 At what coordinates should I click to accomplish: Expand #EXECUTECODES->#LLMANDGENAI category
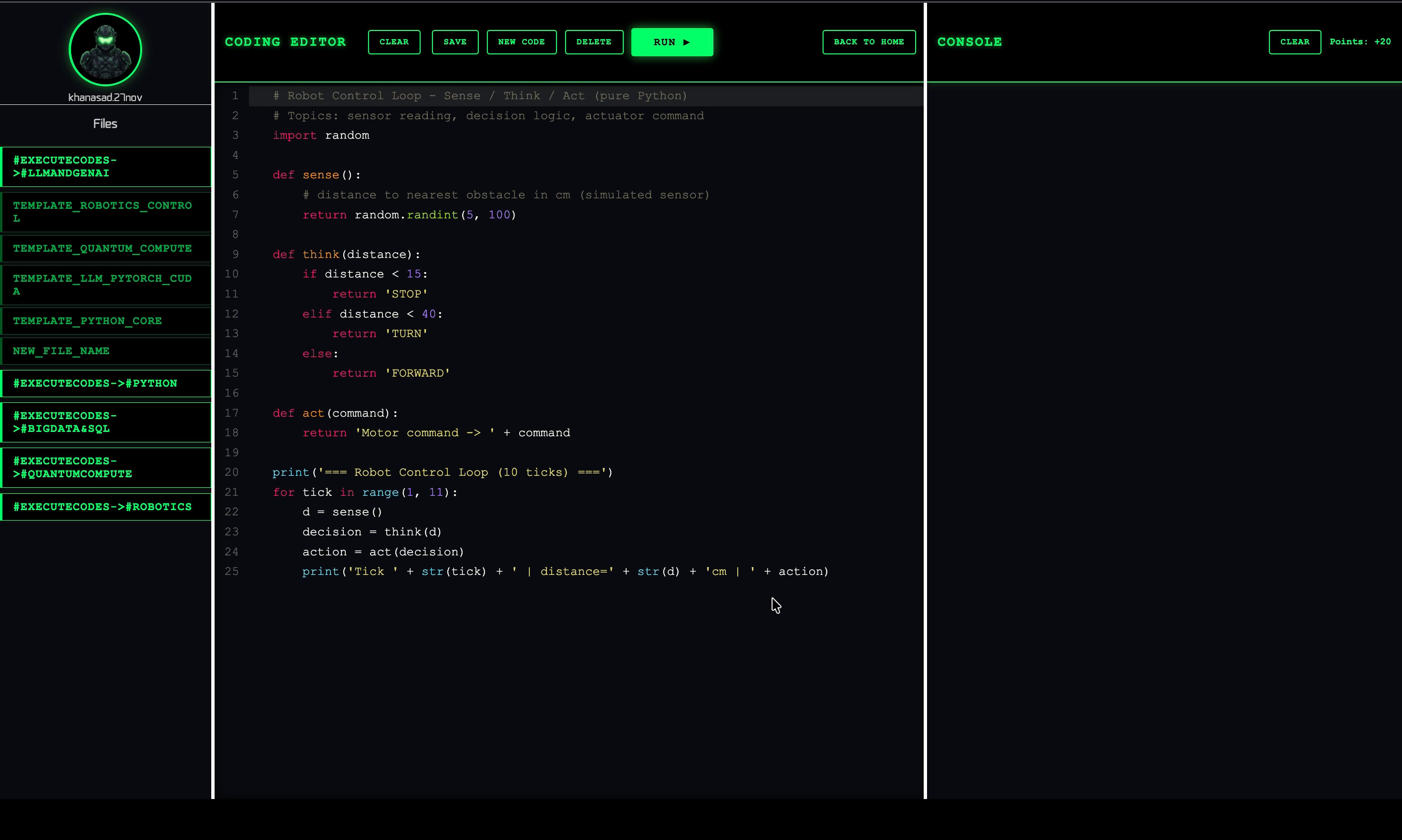tap(106, 166)
